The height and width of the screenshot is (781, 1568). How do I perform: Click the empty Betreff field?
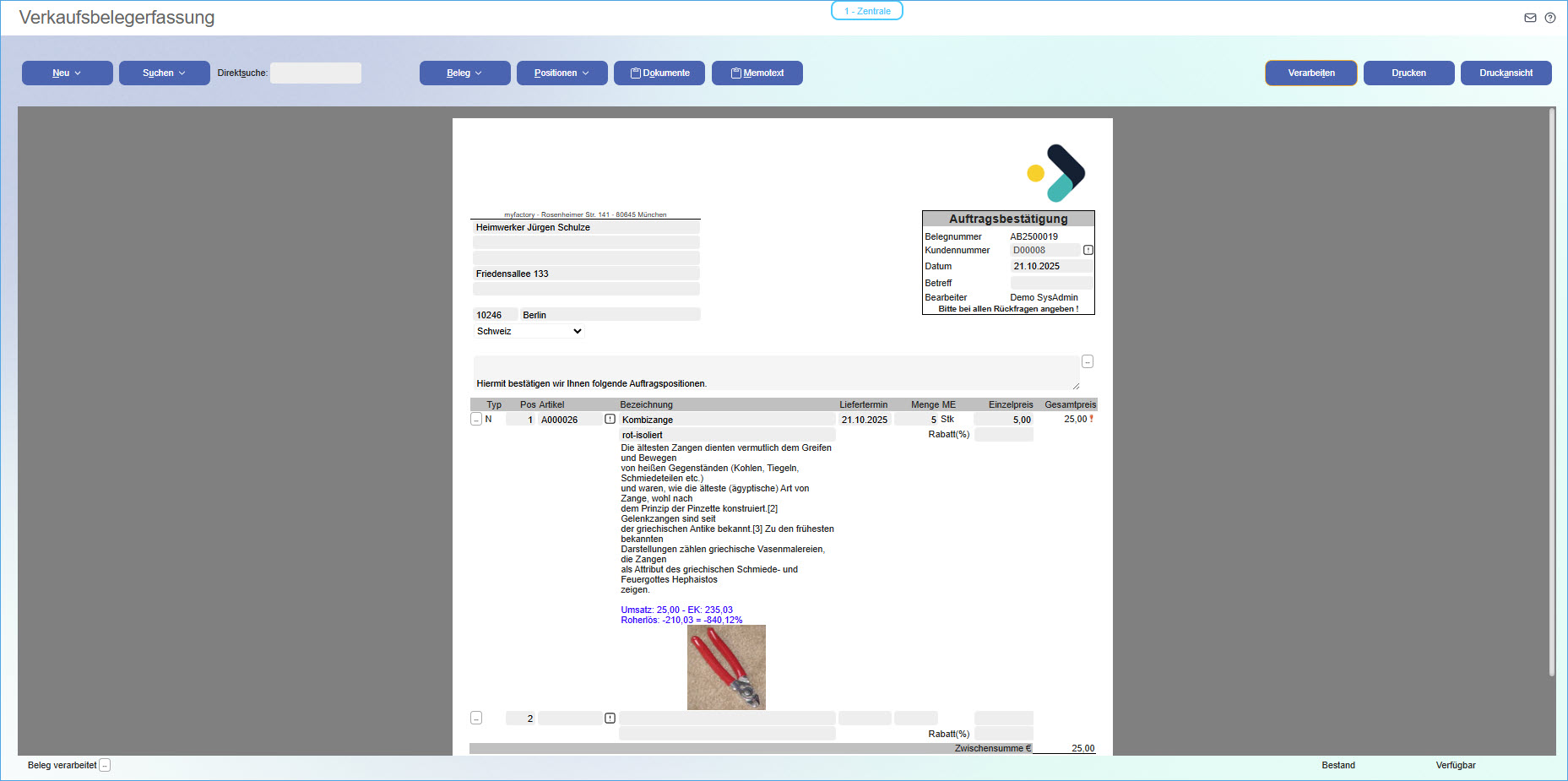click(1052, 283)
